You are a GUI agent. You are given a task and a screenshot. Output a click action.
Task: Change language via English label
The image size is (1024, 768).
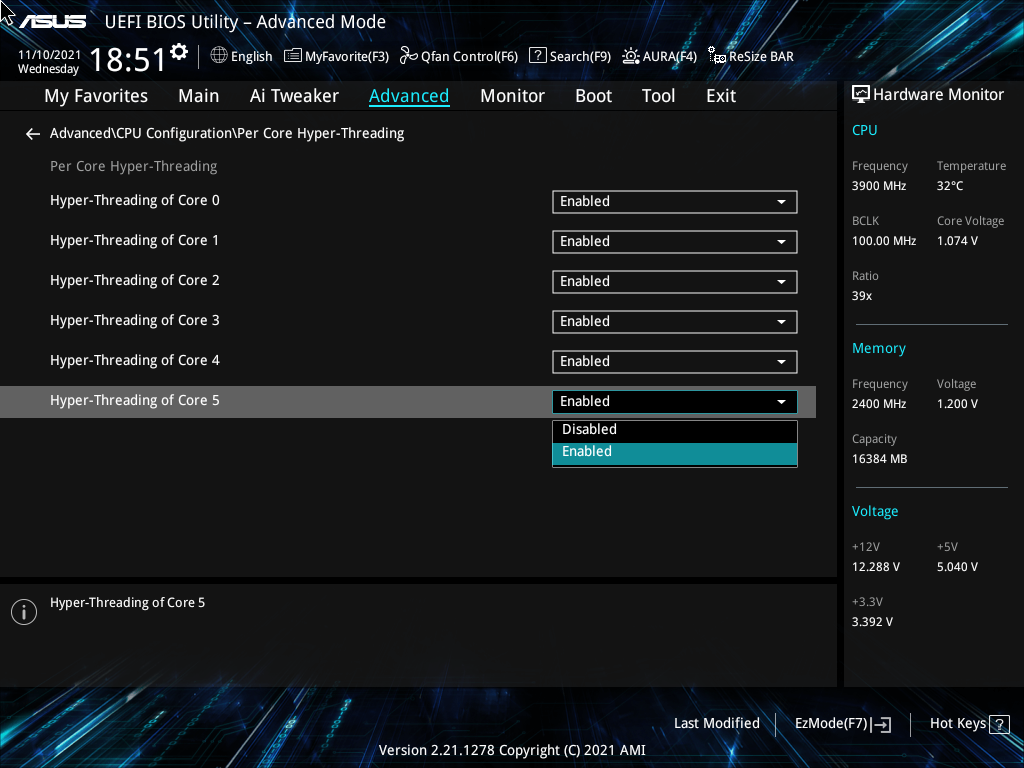[251, 57]
